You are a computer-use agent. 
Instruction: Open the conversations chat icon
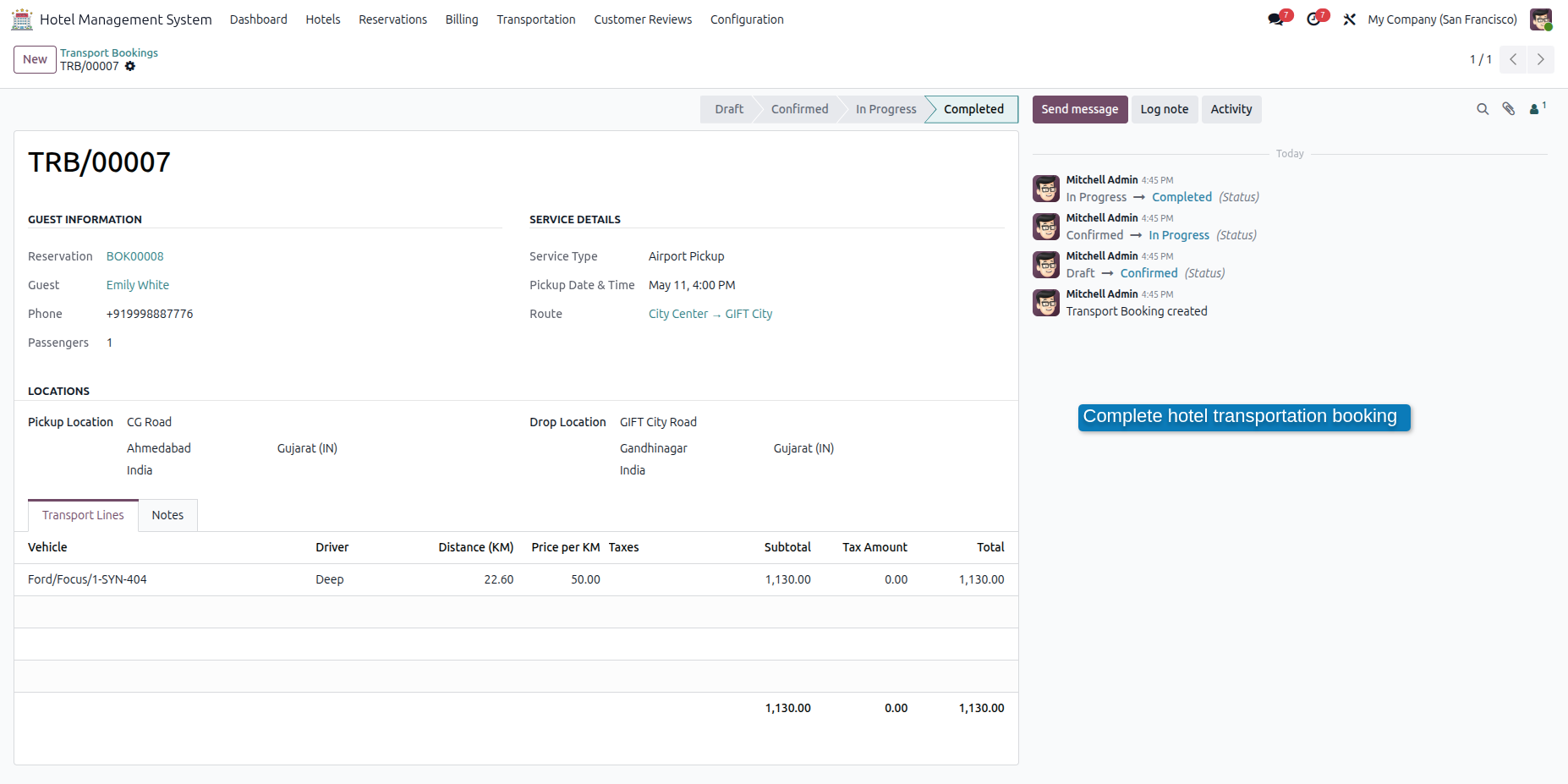[1276, 19]
